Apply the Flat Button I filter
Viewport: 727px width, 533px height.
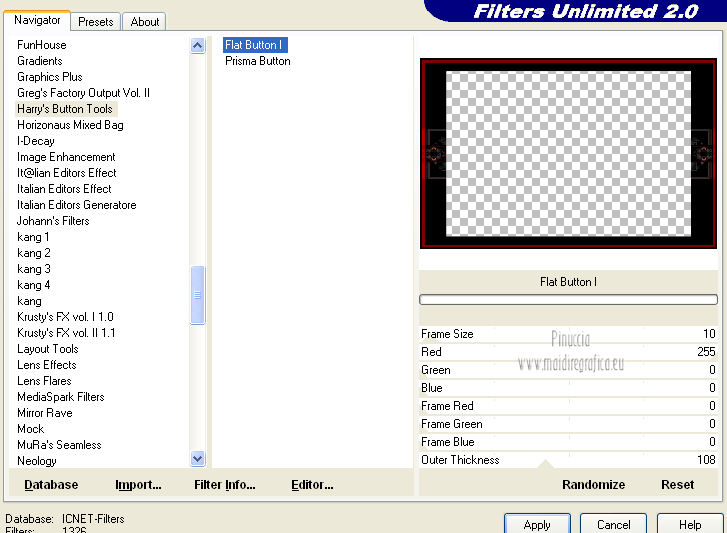pyautogui.click(x=537, y=524)
